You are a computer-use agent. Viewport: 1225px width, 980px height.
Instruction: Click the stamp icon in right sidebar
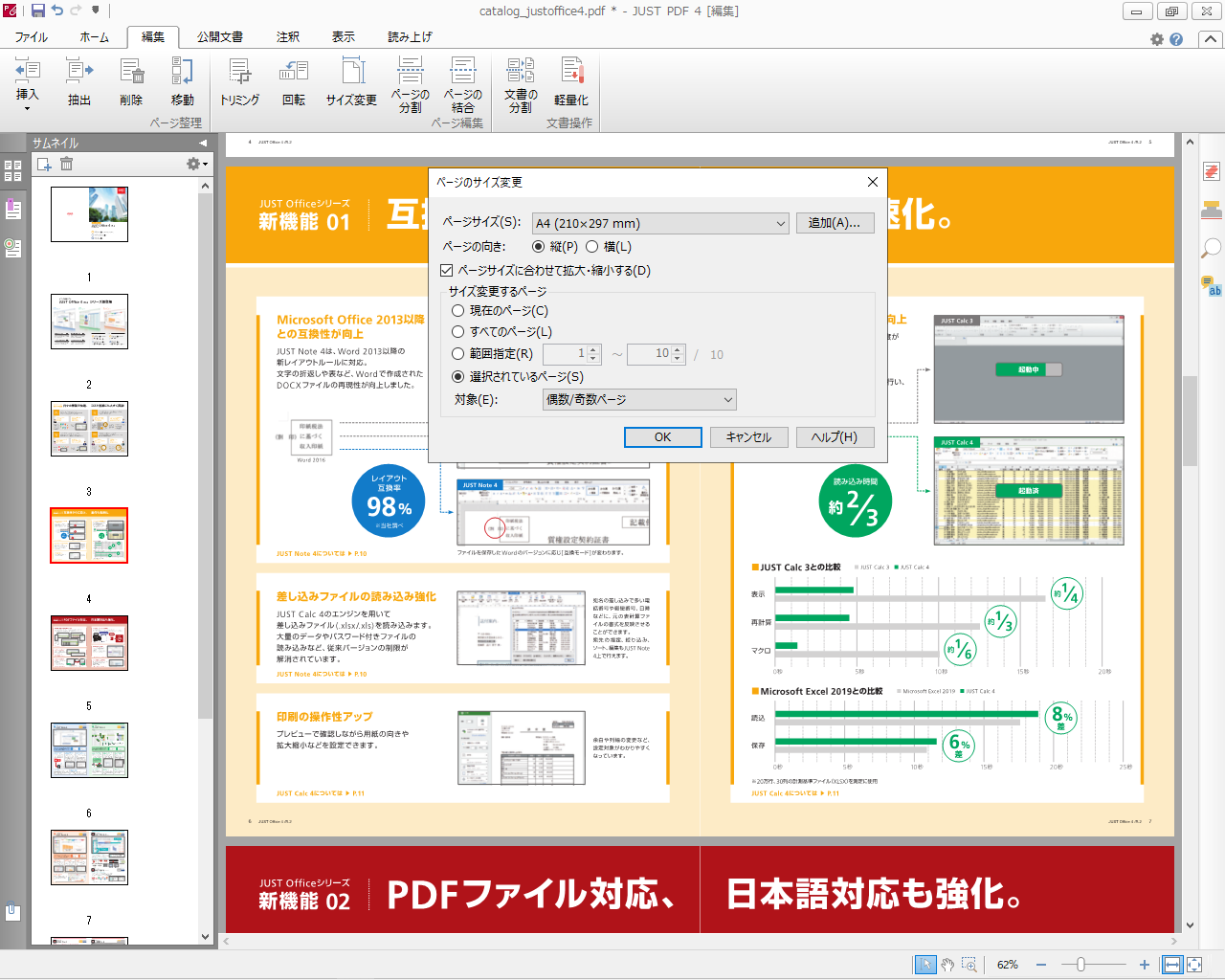(1212, 210)
